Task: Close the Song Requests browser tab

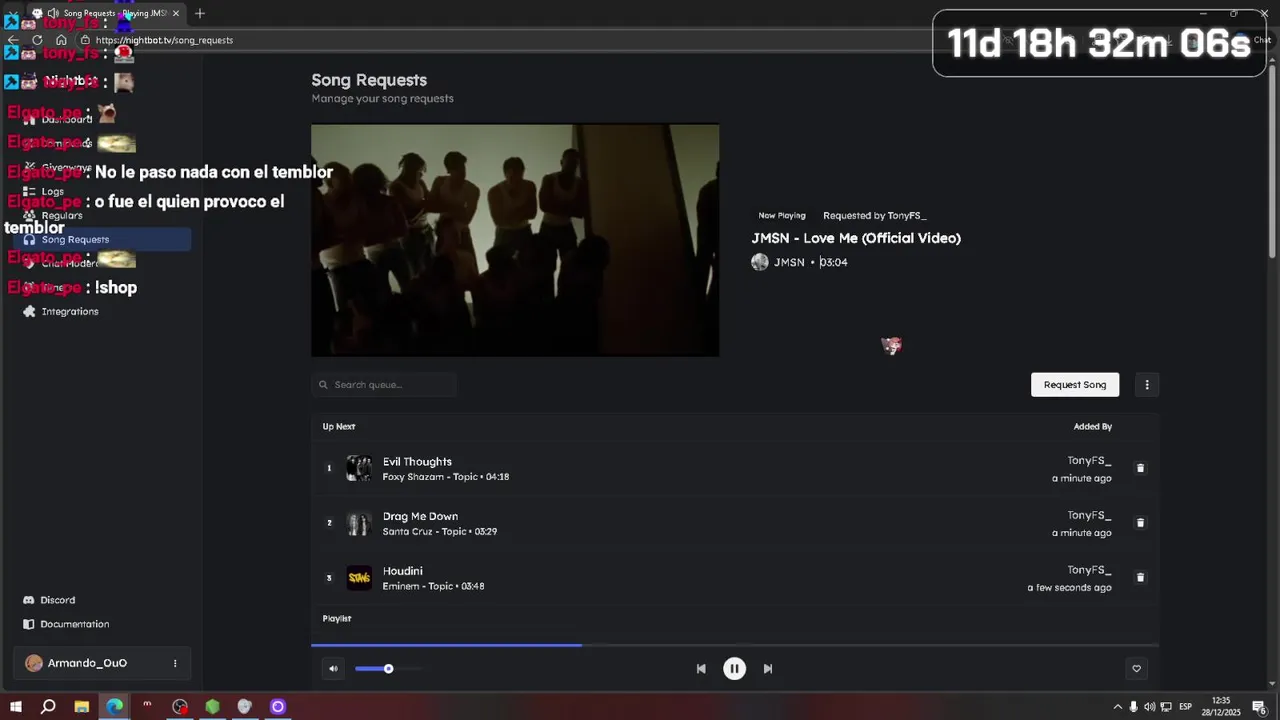Action: click(176, 13)
